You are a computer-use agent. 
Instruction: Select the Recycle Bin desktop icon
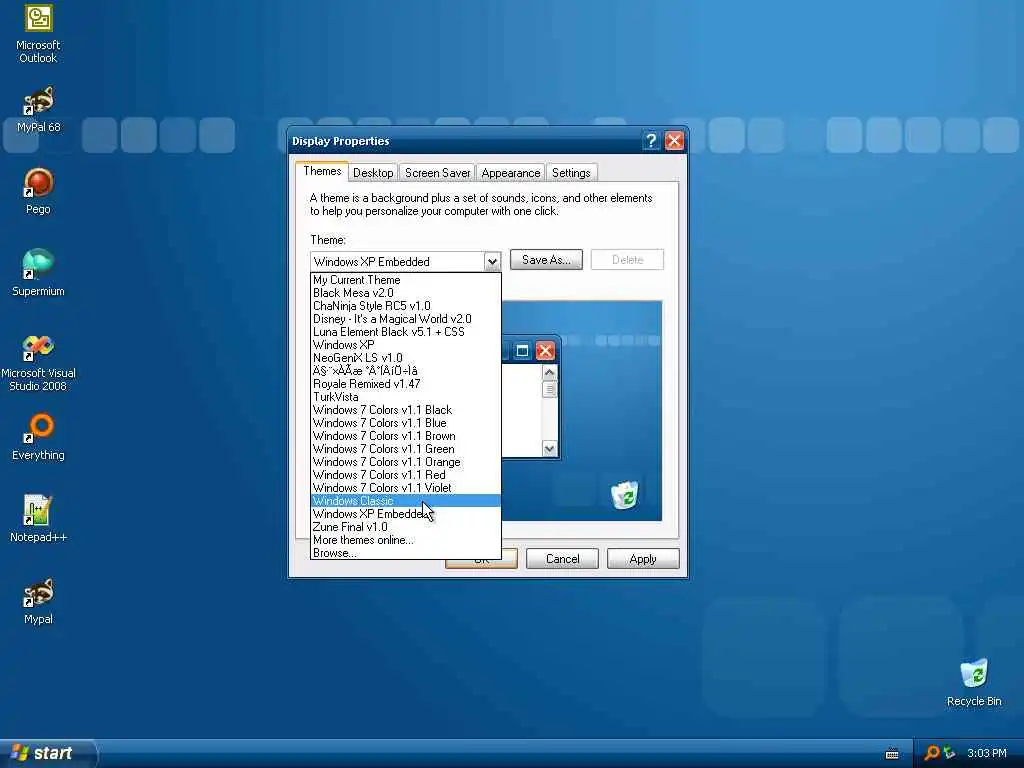click(974, 683)
